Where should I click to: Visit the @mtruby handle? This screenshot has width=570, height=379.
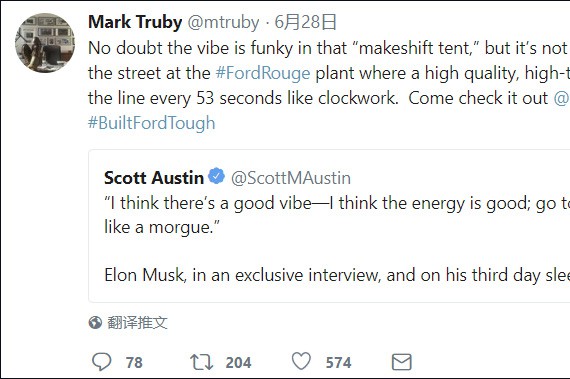coord(223,23)
